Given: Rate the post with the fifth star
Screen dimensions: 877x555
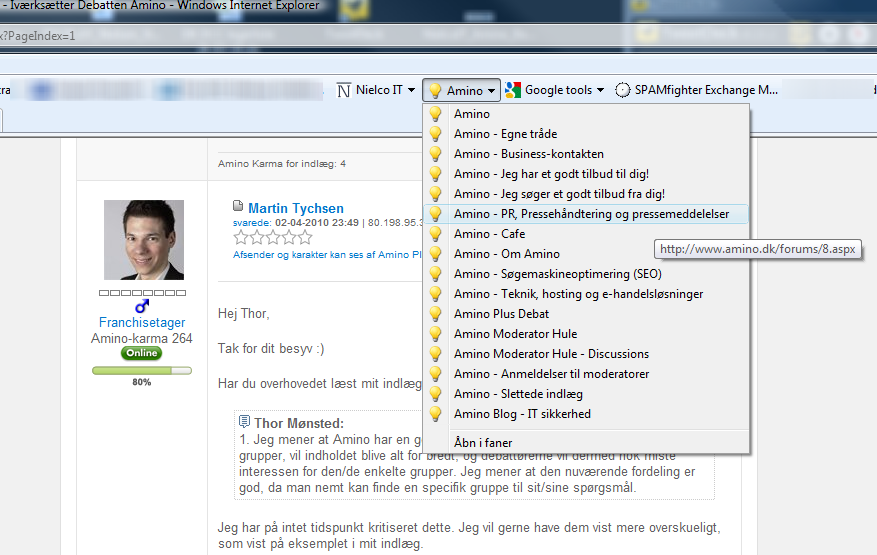Looking at the screenshot, I should click(305, 238).
